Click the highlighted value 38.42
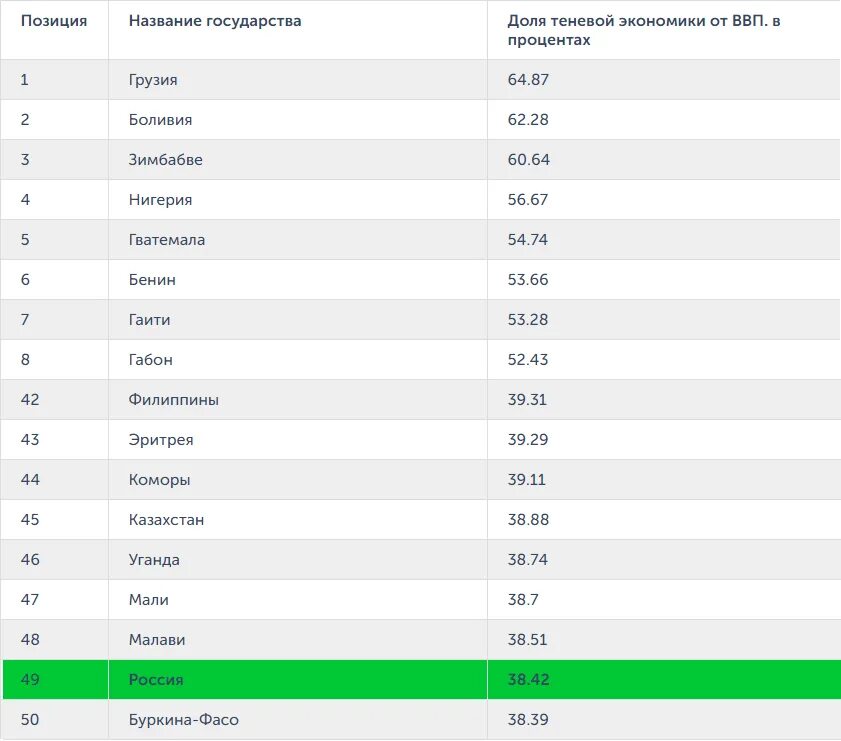This screenshot has height=741, width=841. click(528, 680)
